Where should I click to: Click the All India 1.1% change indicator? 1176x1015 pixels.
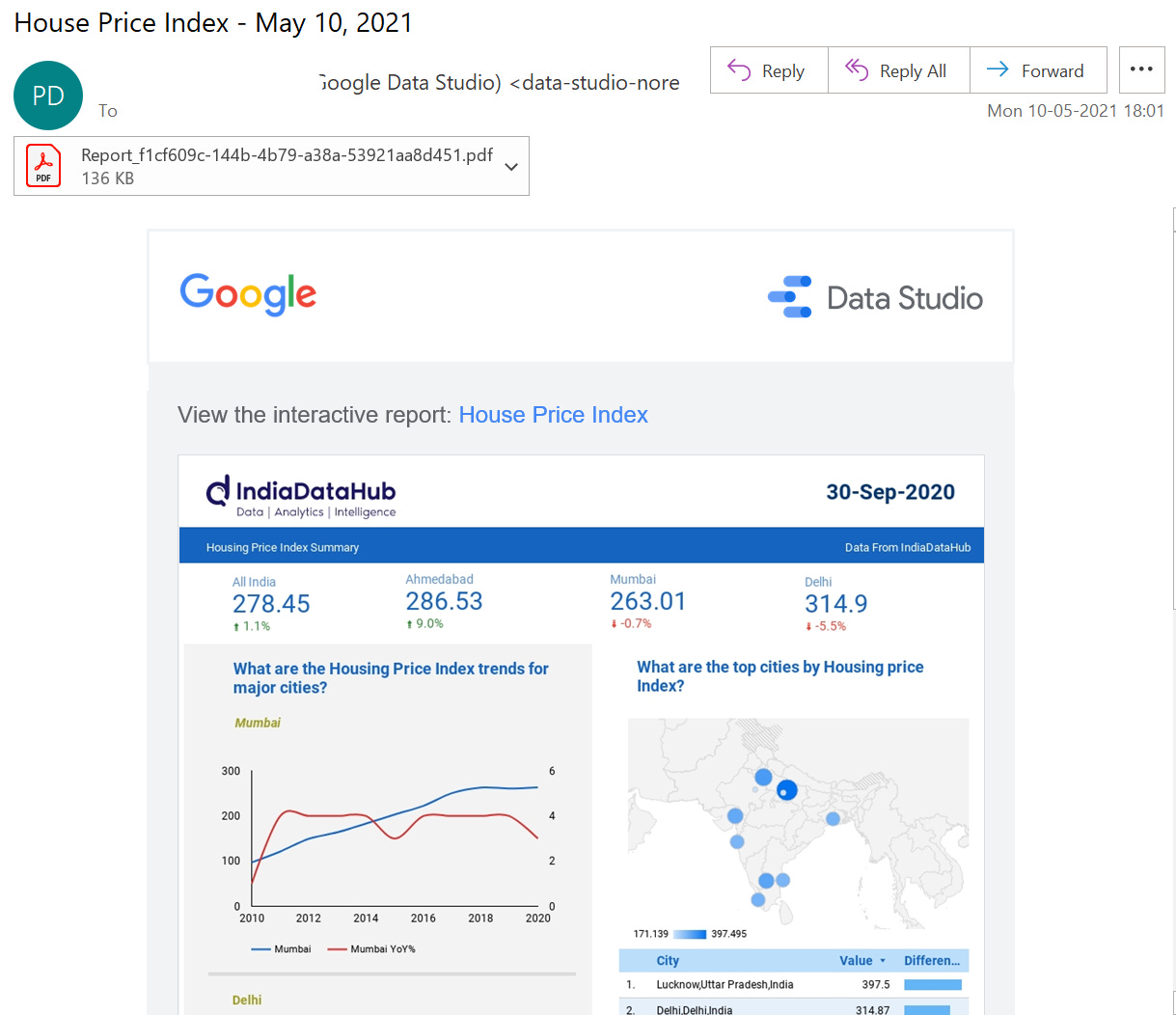pyautogui.click(x=252, y=626)
